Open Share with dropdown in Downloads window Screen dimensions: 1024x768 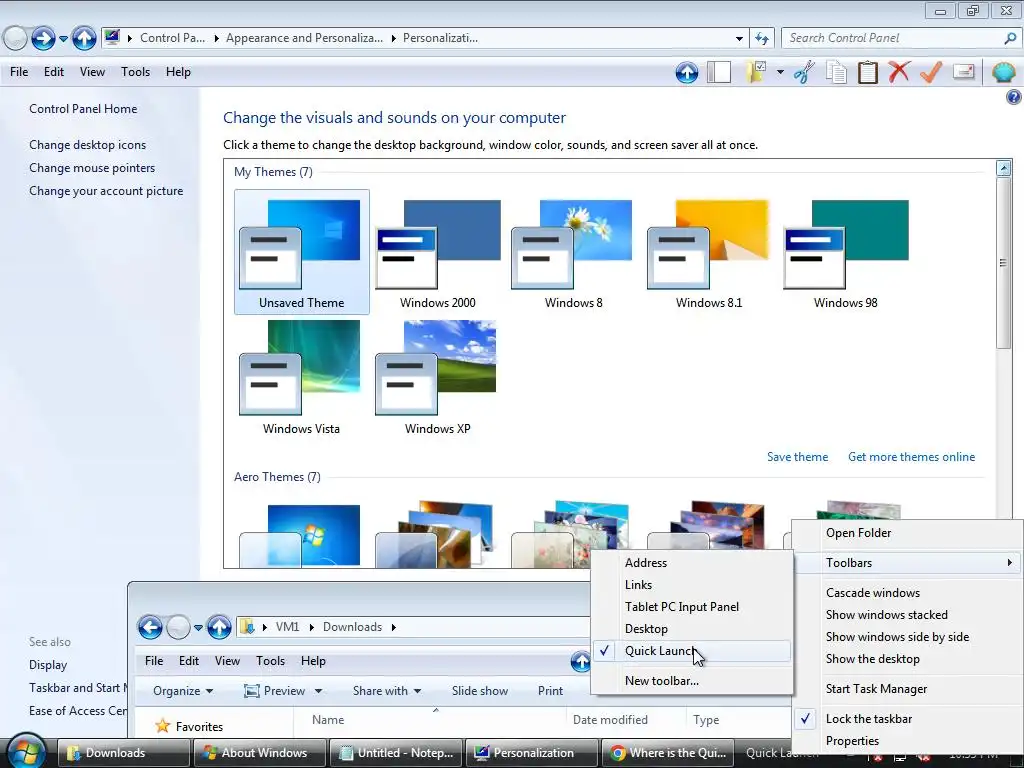click(x=387, y=691)
